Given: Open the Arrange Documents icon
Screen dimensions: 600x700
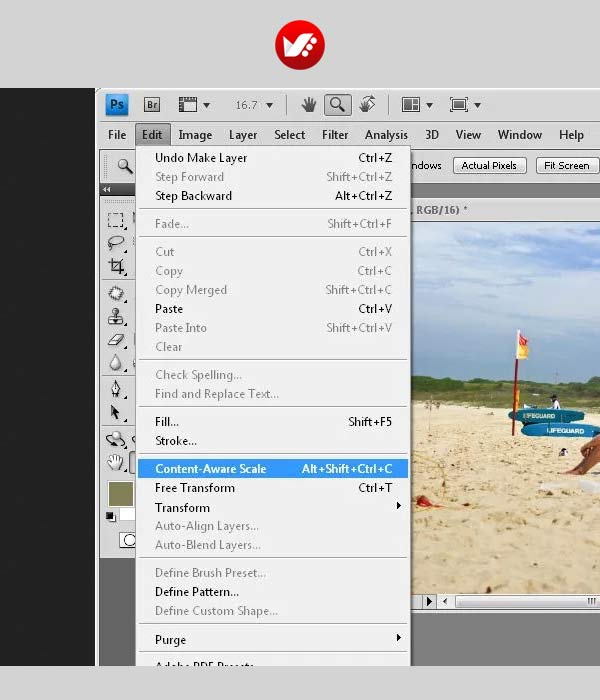Looking at the screenshot, I should [411, 105].
